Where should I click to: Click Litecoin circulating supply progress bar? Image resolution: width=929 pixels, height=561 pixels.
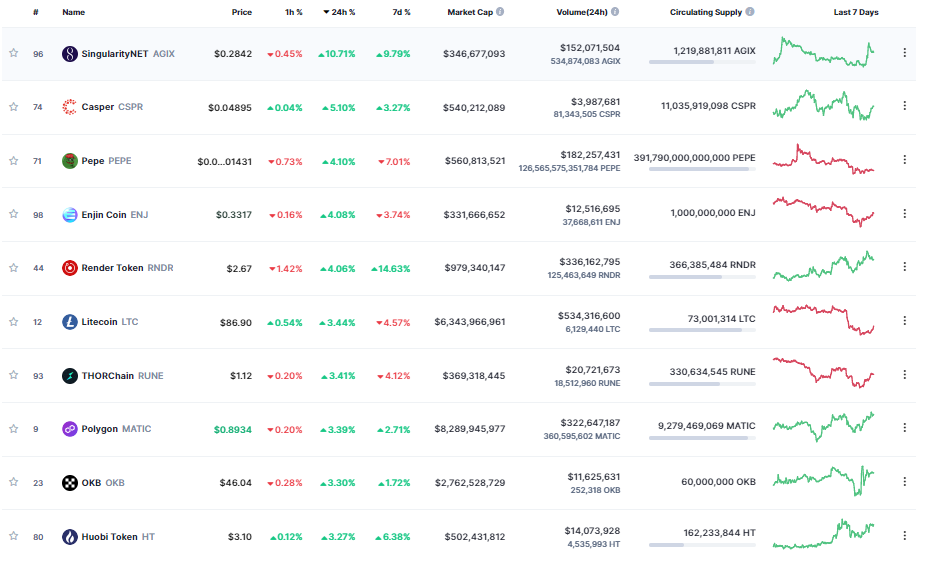pos(702,330)
